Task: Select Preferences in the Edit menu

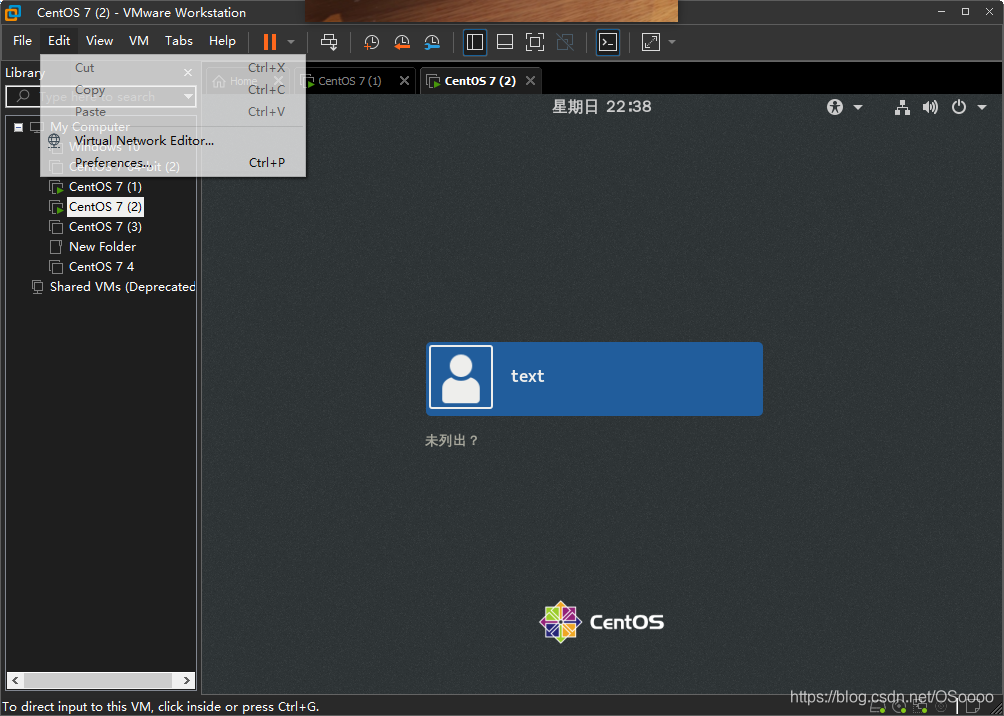Action: pos(173,163)
